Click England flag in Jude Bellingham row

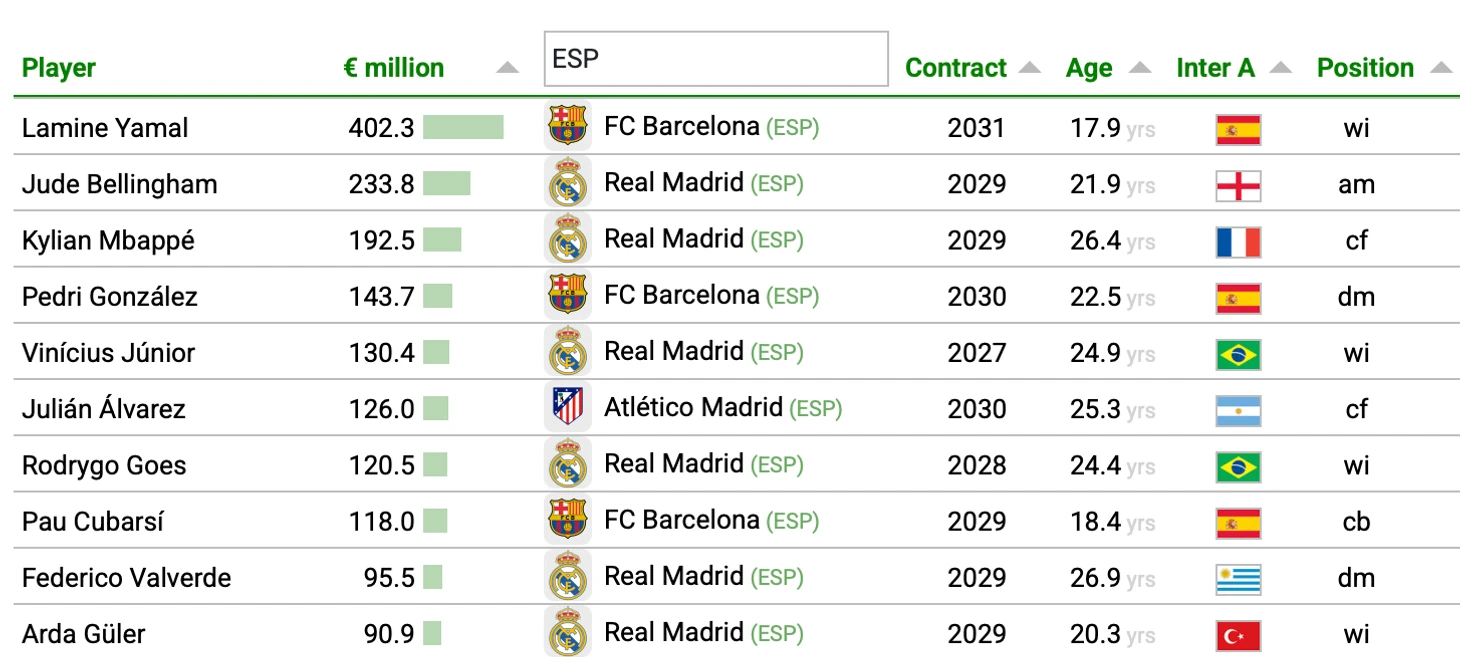pos(1237,185)
